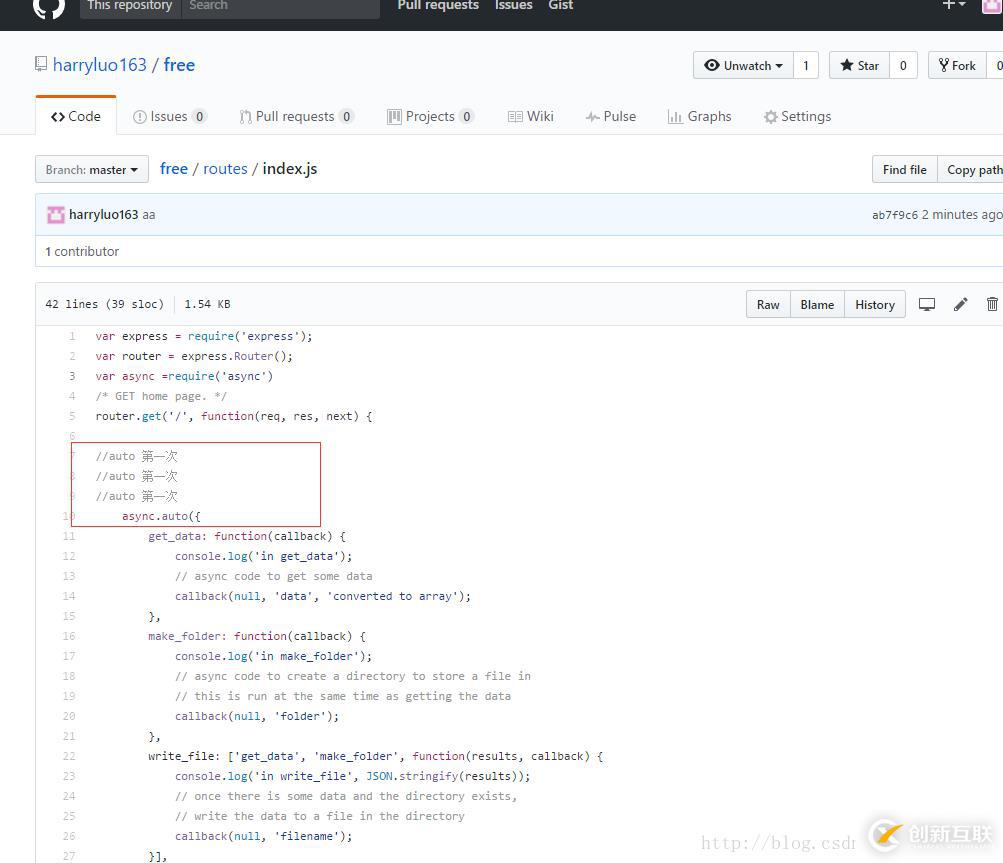Open the Unwatch options arrow
Viewport: 1003px width, 863px height.
pos(777,65)
